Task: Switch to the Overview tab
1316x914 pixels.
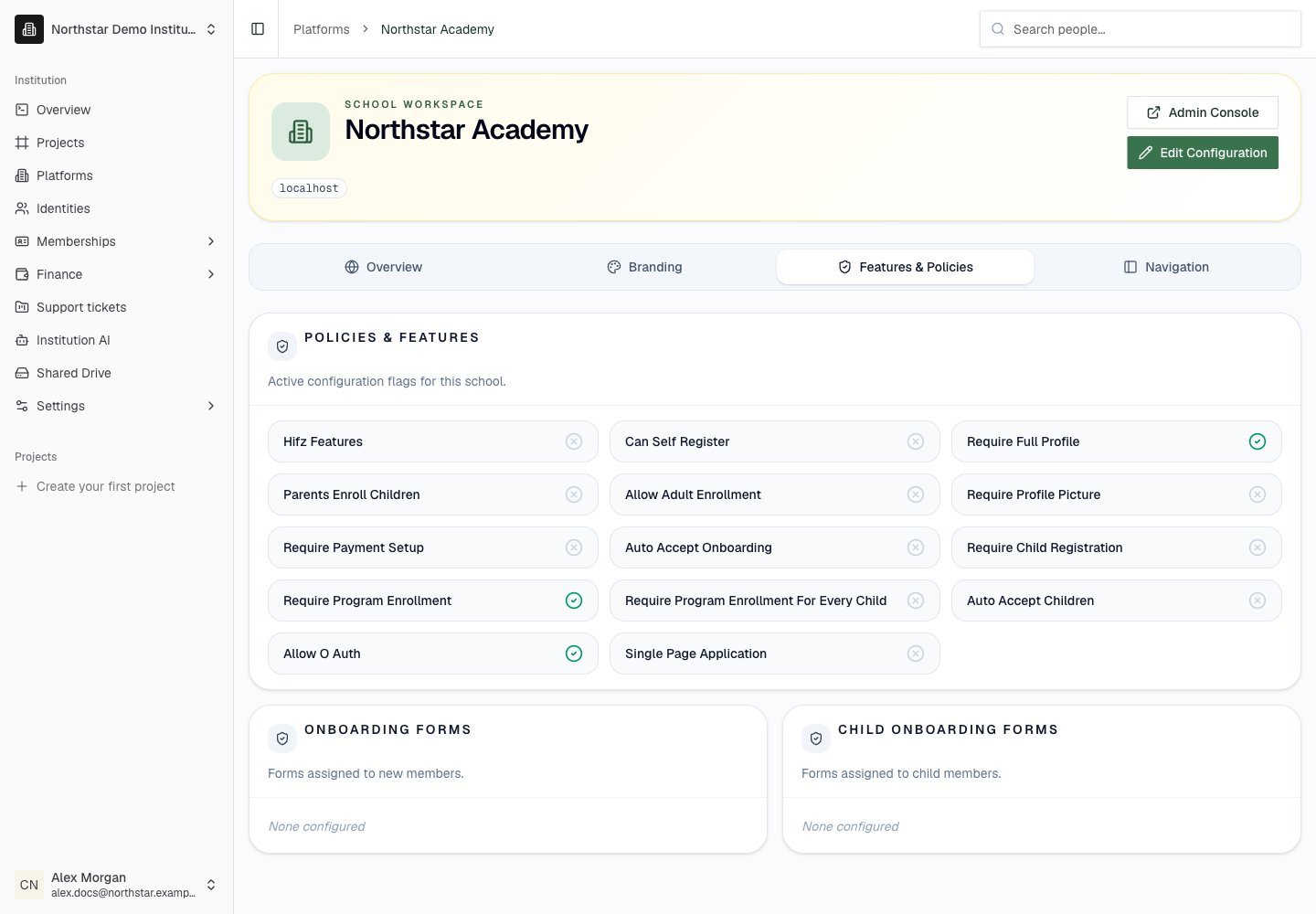Action: [384, 267]
